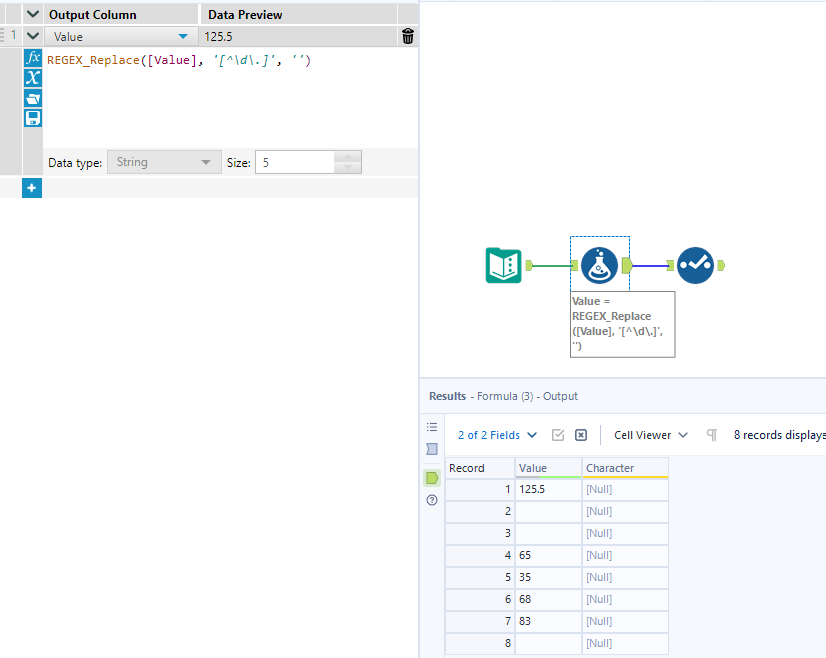Save the expression with the disk icon
826x658 pixels.
[x=32, y=117]
